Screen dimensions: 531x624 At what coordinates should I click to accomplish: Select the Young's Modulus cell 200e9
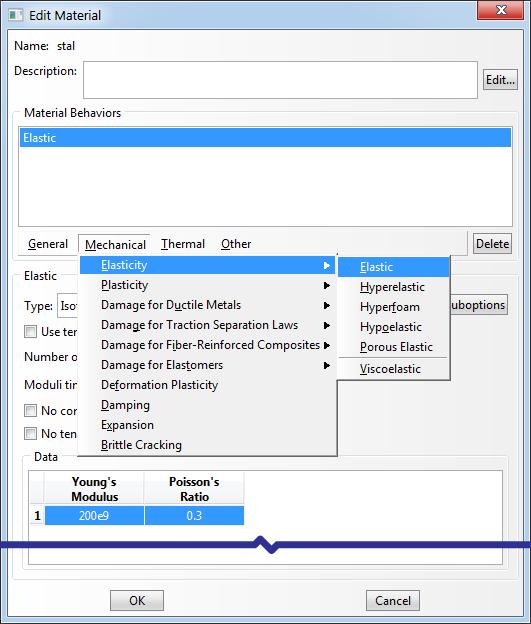click(94, 516)
